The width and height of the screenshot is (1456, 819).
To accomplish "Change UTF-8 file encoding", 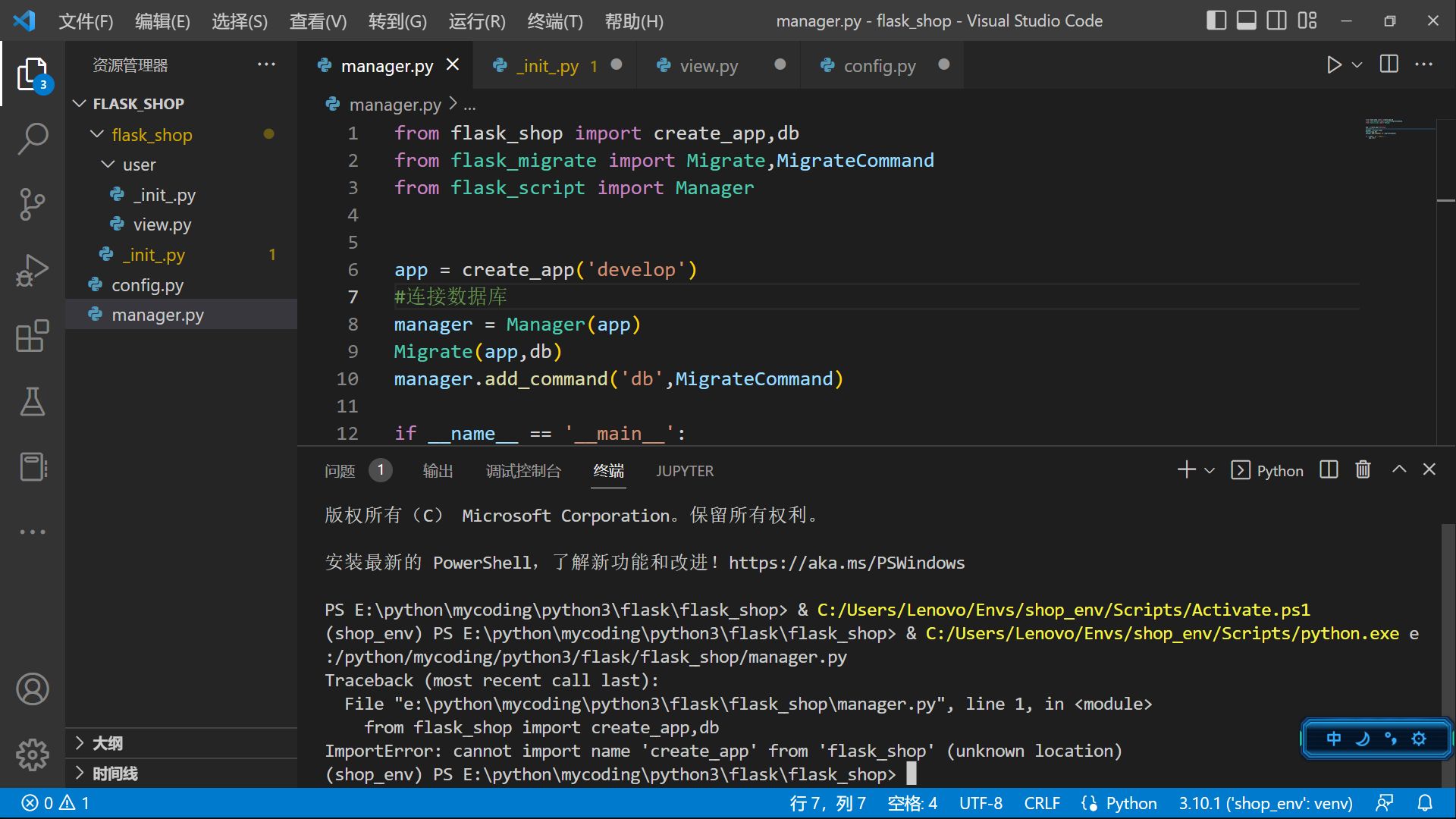I will coord(981,803).
